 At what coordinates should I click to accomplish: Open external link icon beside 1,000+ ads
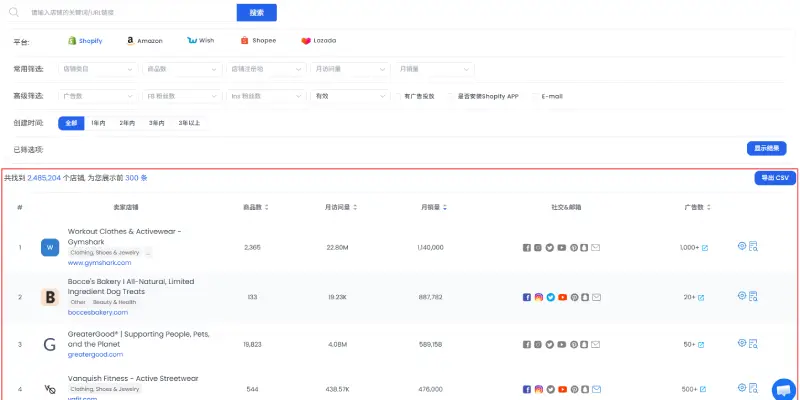705,248
